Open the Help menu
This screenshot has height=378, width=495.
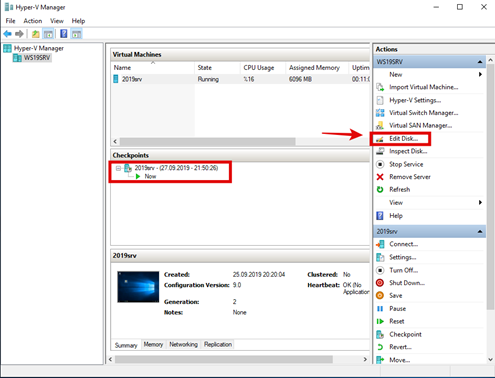tap(78, 21)
